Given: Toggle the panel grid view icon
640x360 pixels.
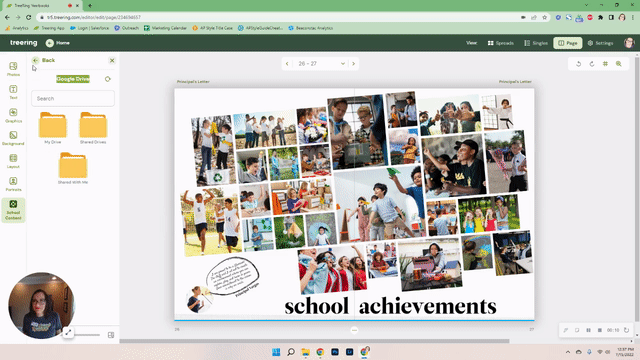Looking at the screenshot, I should tap(111, 335).
